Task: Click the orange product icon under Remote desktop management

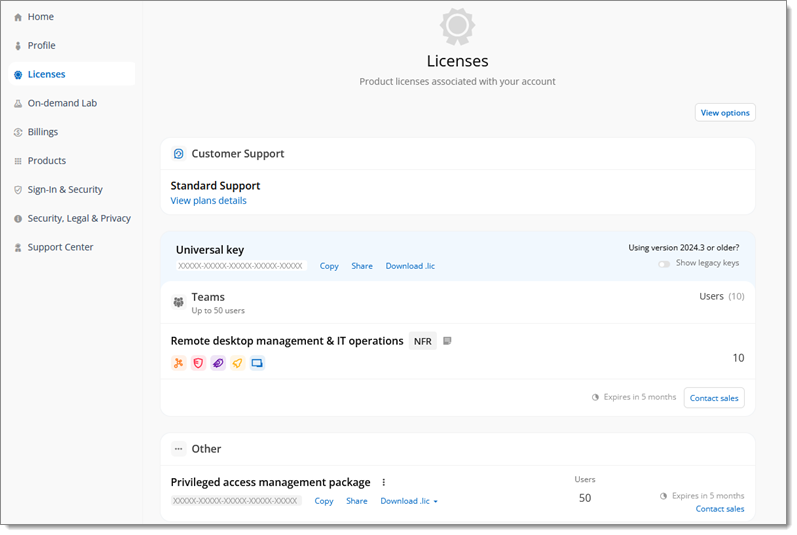Action: 178,363
